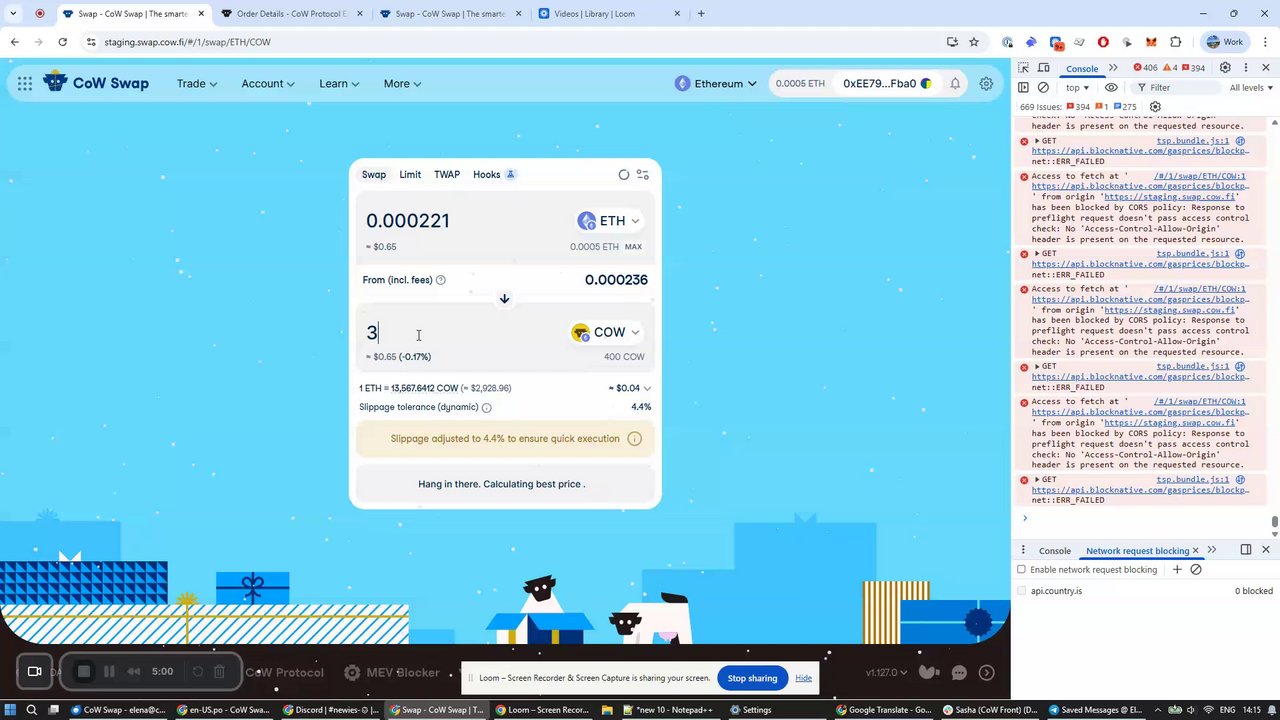Bookmark this page with the star icon
Image resolution: width=1280 pixels, height=720 pixels.
(x=974, y=42)
